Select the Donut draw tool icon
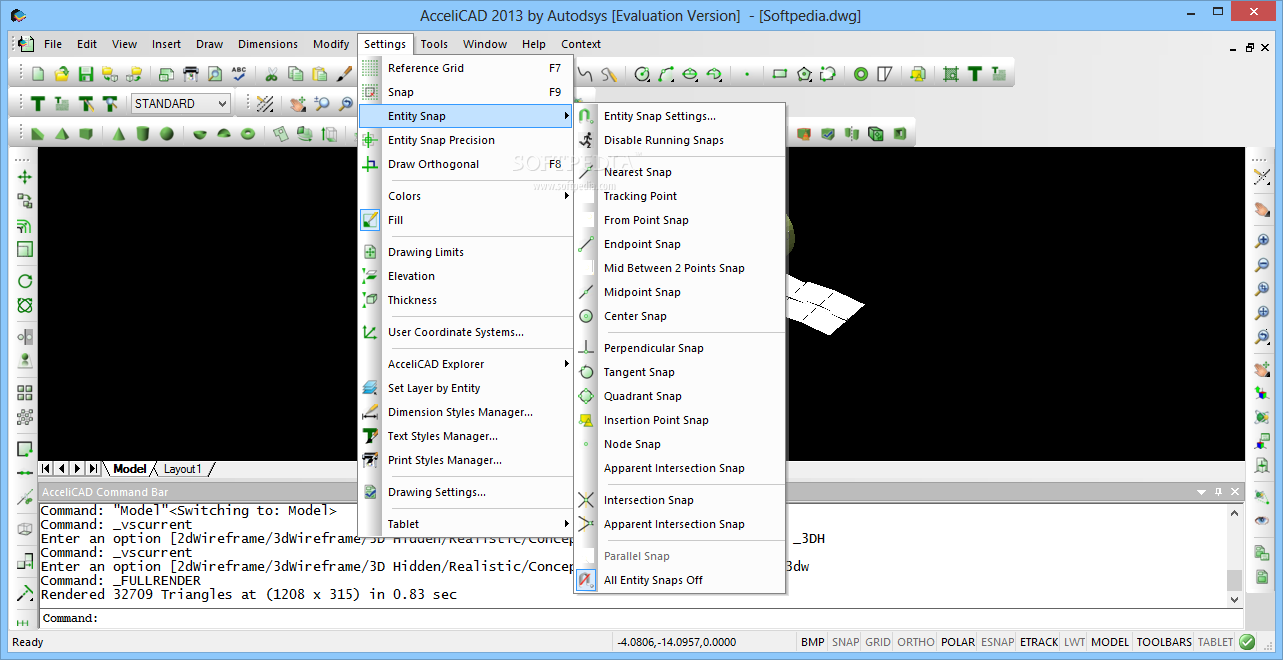This screenshot has height=660, width=1283. point(861,74)
